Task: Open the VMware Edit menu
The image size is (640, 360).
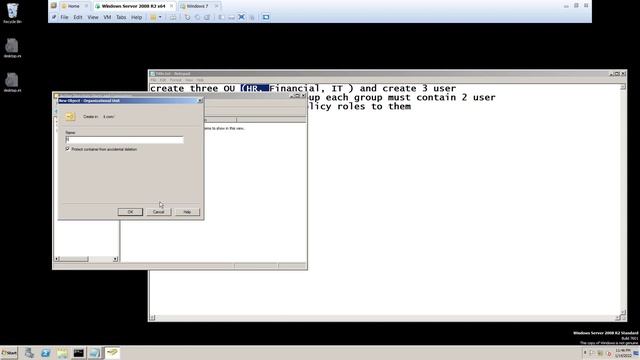Action: pyautogui.click(x=78, y=17)
